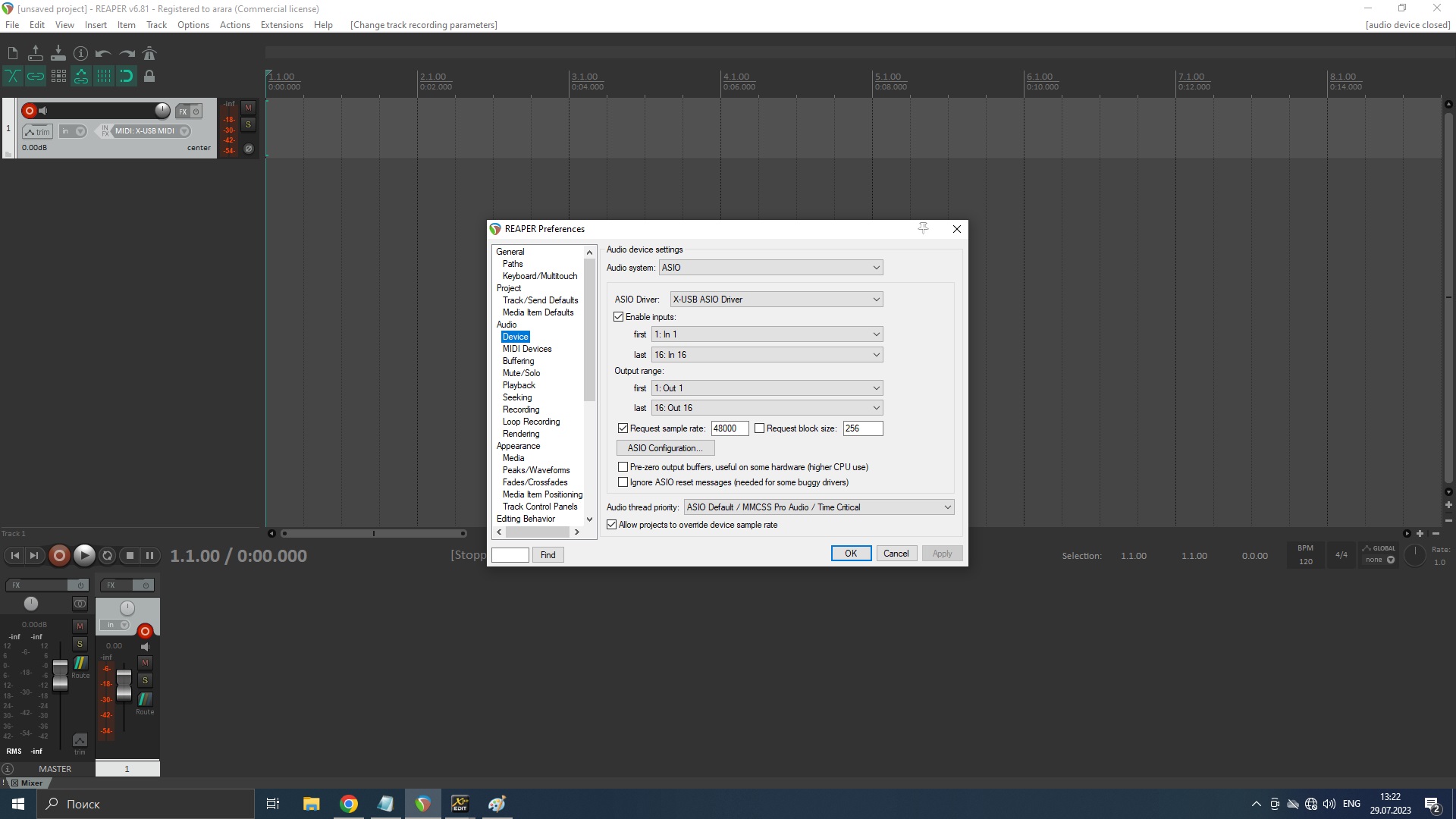Screen dimensions: 1456x819
Task: Click the ASIO Configuration button
Action: 665,448
